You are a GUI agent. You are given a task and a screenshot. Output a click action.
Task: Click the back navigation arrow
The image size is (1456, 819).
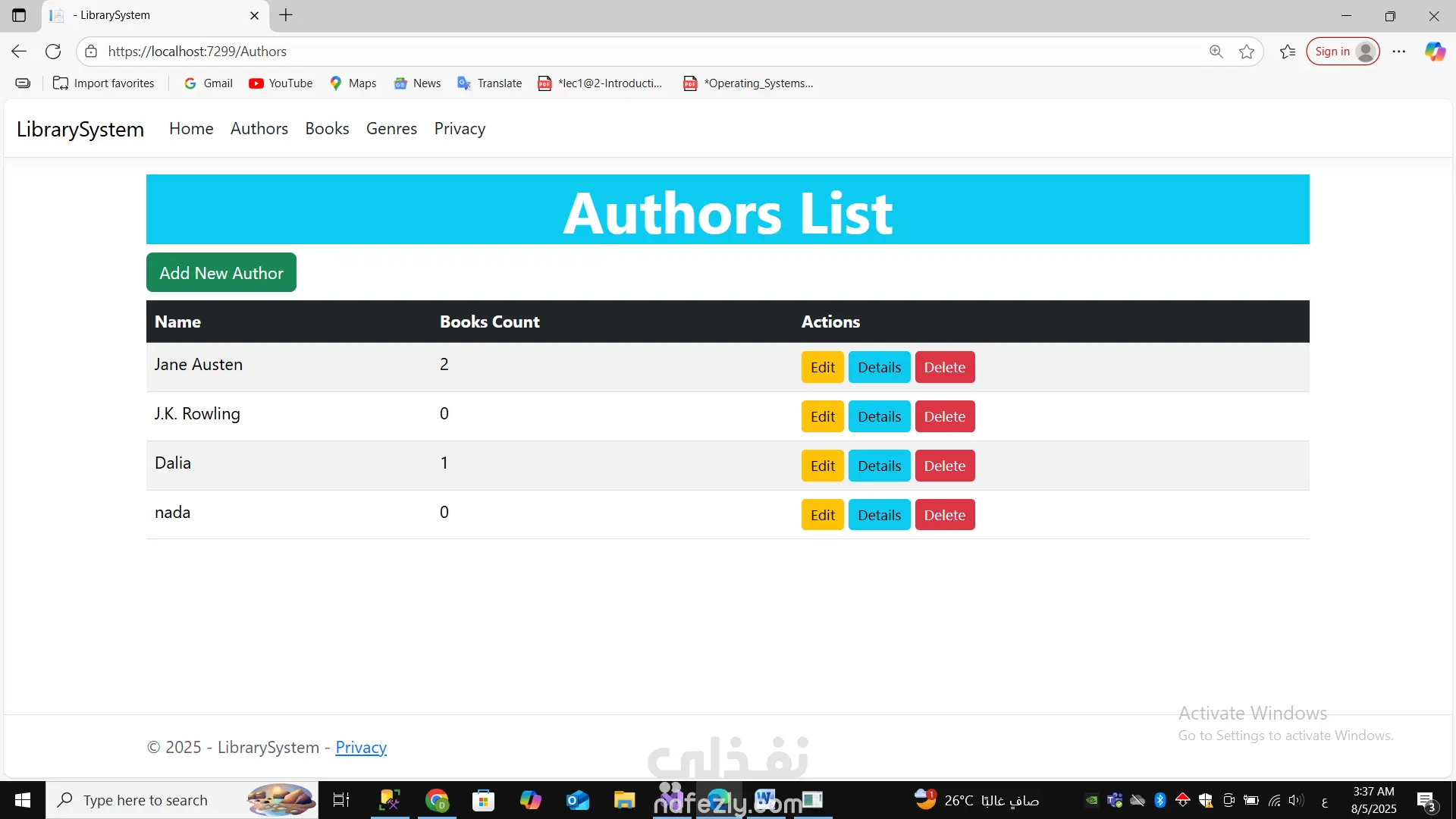pos(19,52)
